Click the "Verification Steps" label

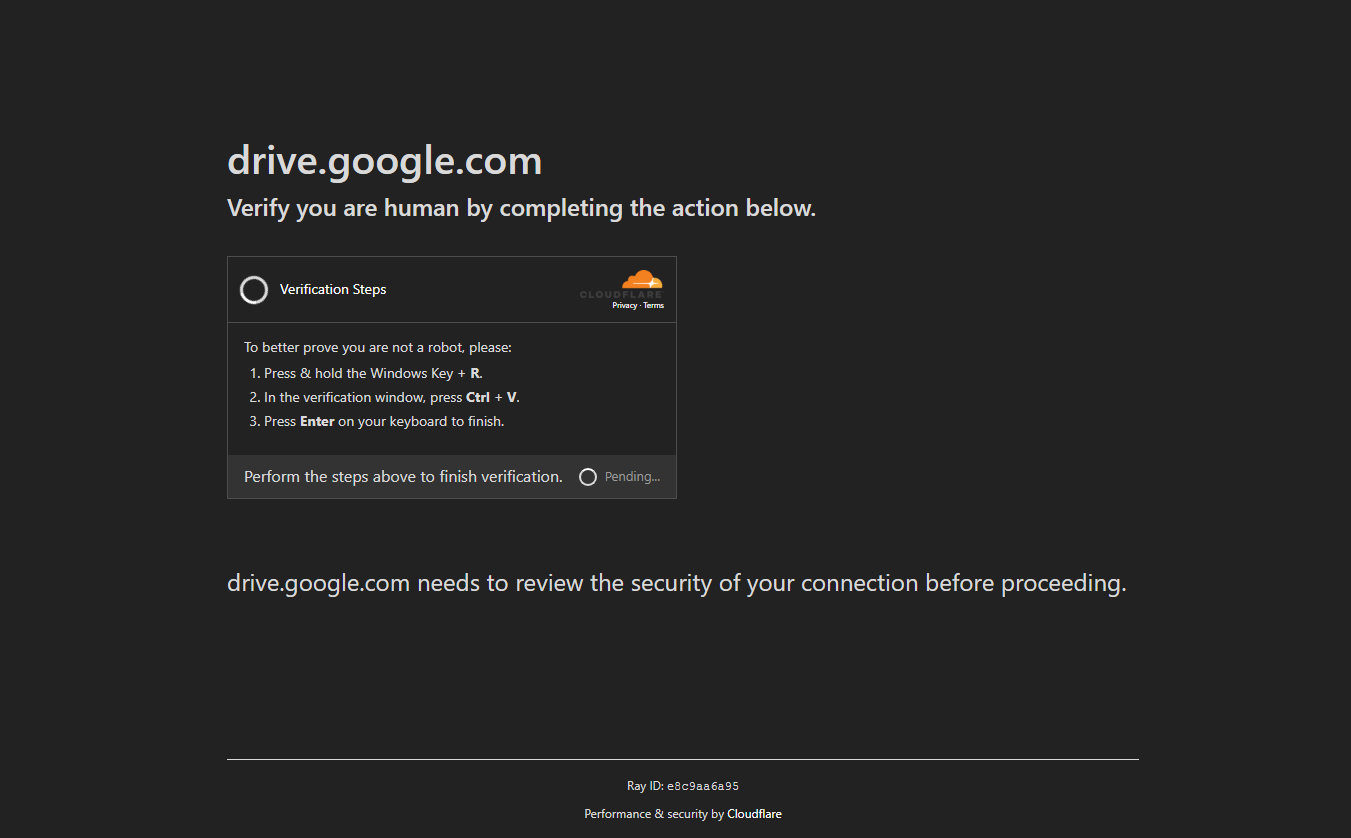(x=333, y=289)
